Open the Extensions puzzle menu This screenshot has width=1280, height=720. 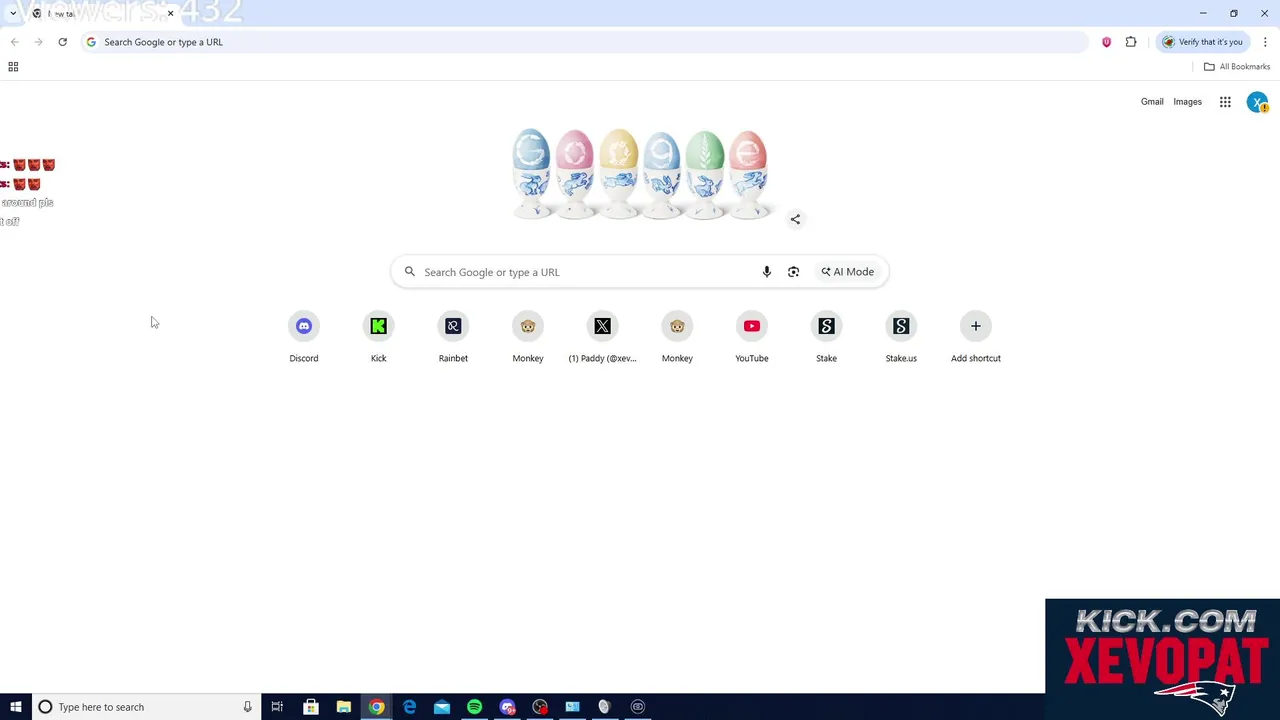[x=1131, y=42]
